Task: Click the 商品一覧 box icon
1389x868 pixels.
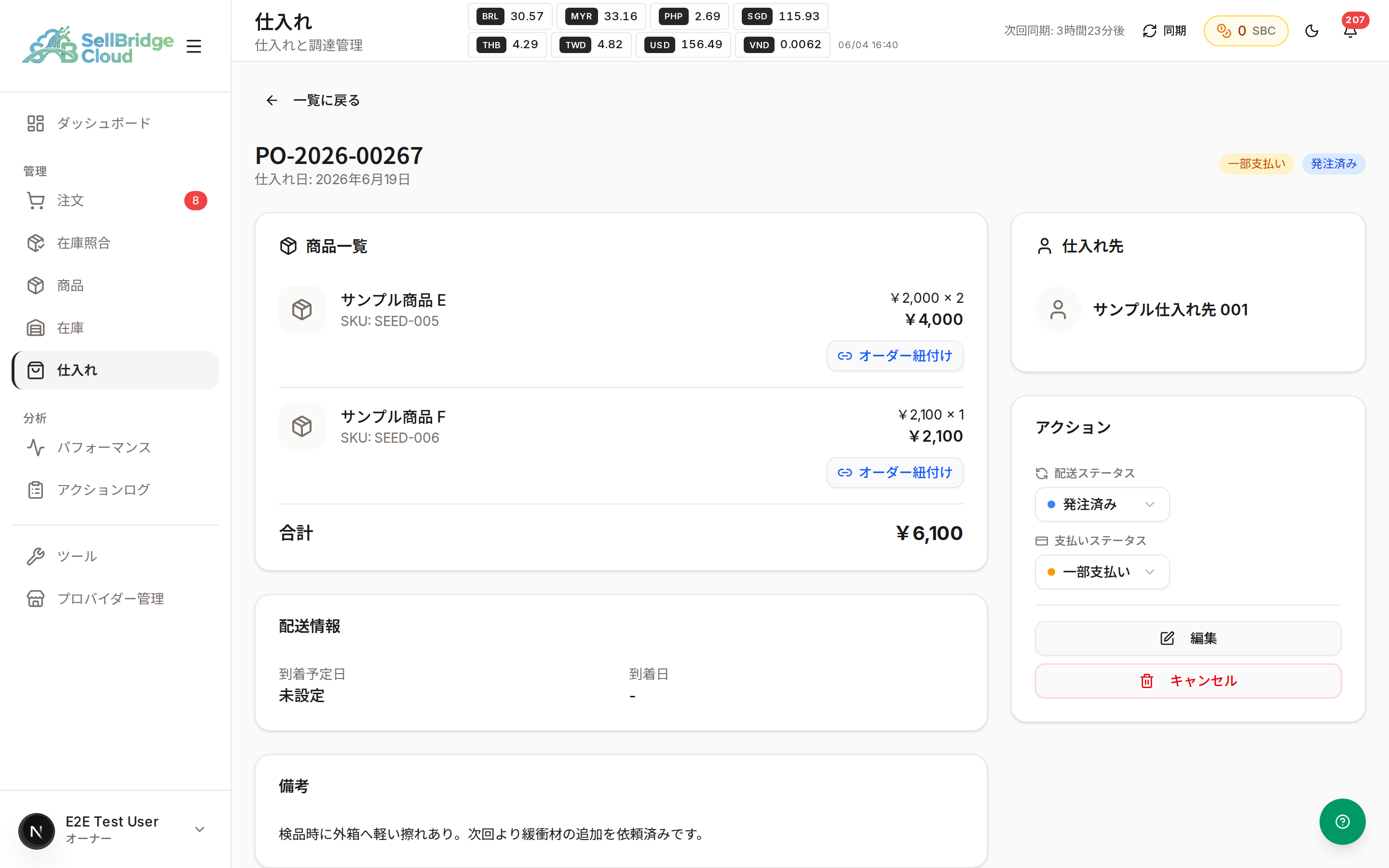Action: coord(288,246)
